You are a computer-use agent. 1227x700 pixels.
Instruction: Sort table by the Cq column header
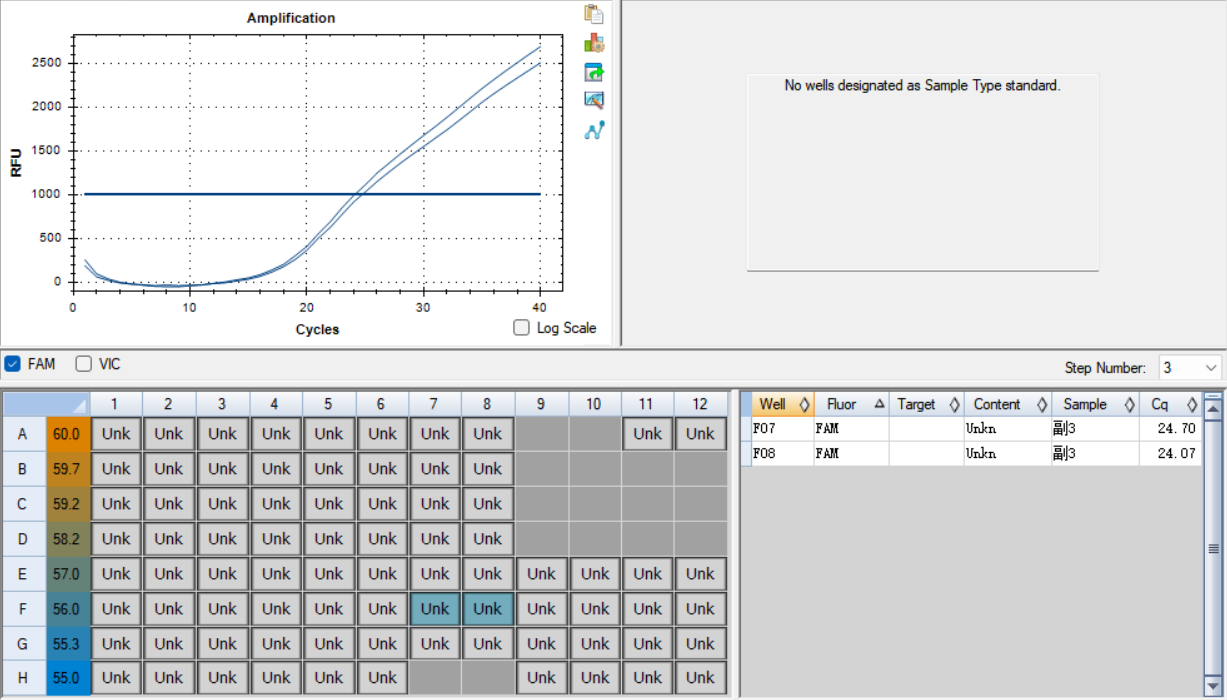click(1171, 404)
